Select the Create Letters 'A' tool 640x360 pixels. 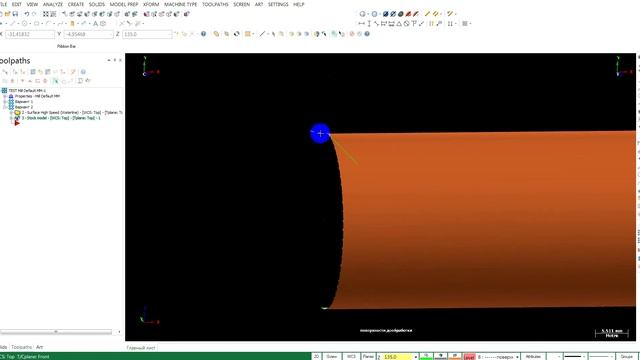(x=96, y=24)
